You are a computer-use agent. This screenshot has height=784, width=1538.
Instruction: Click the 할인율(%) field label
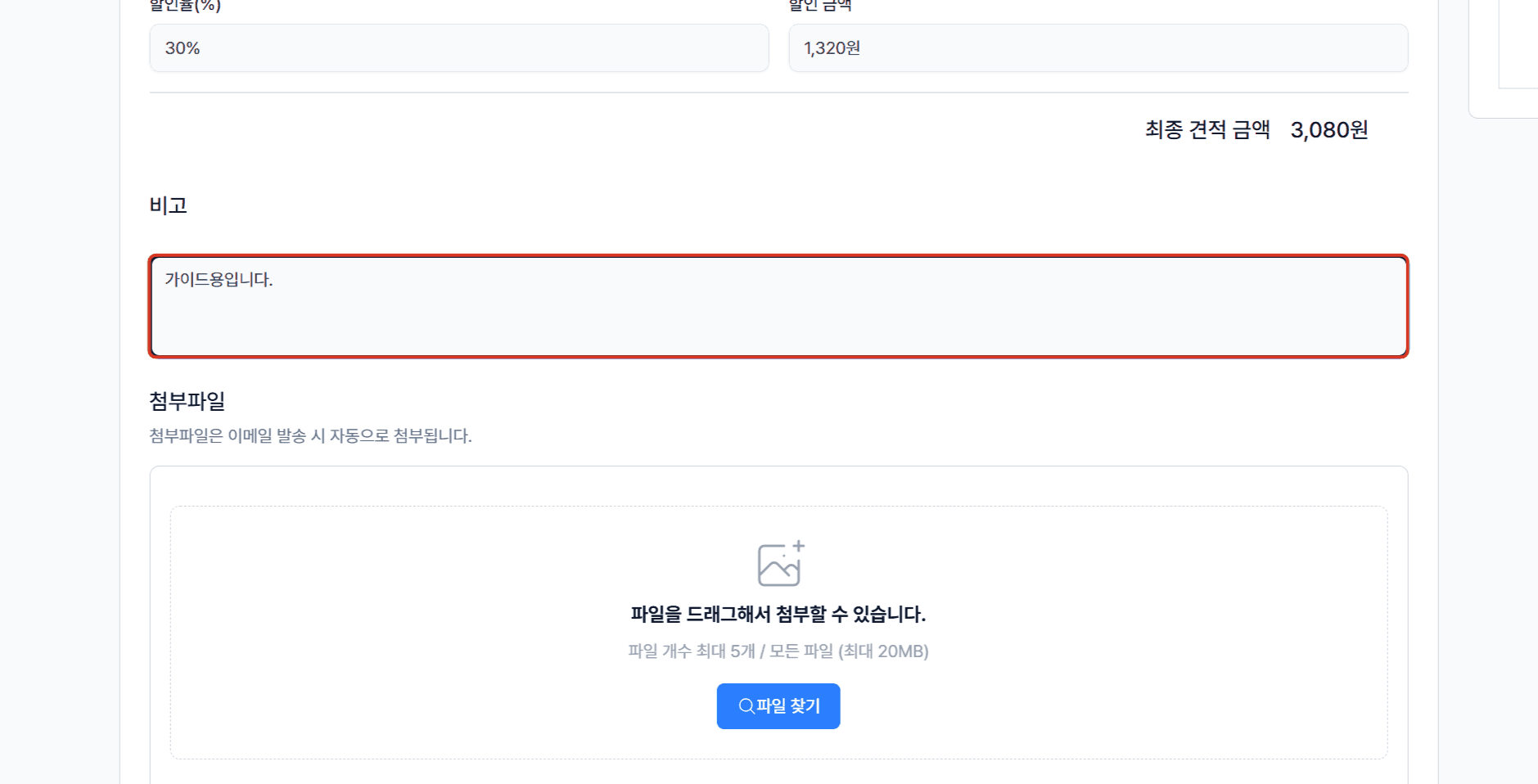[185, 5]
